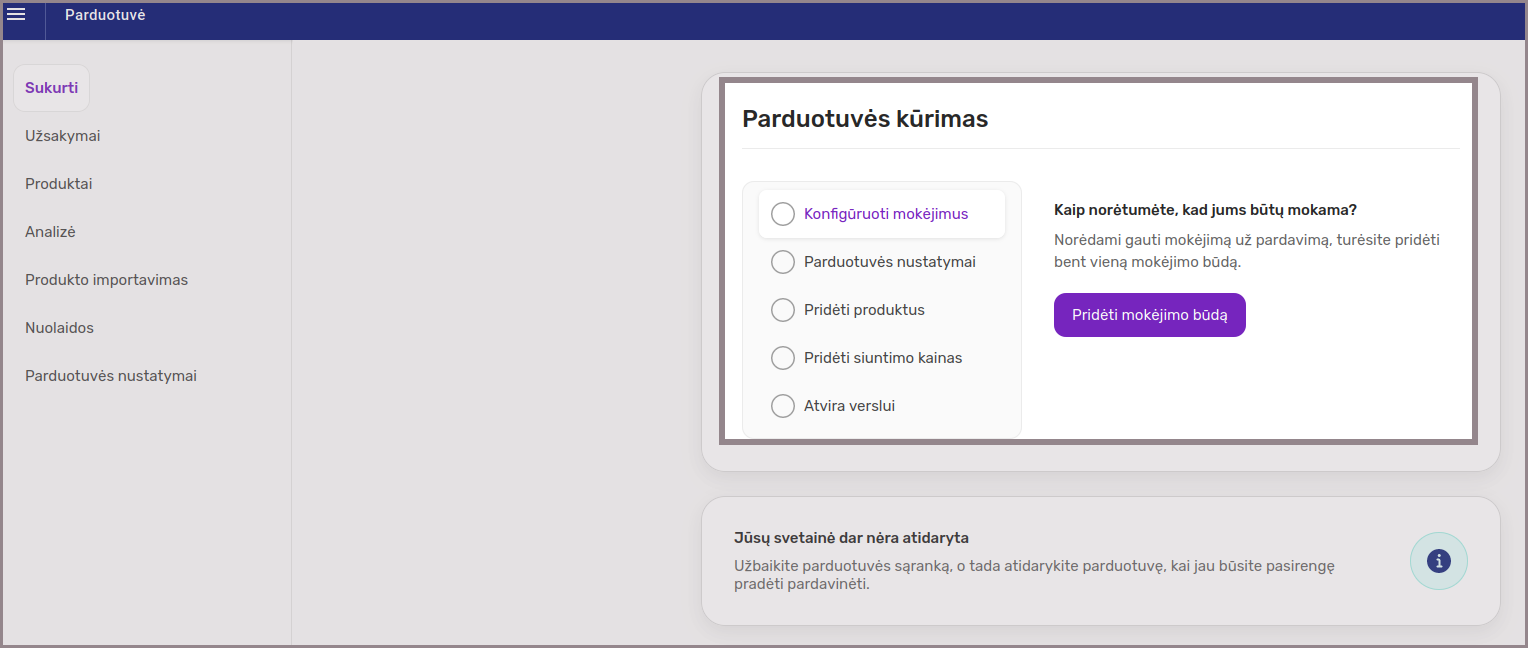The width and height of the screenshot is (1528, 648).
Task: Open Sukurti in the sidebar
Action: point(51,88)
